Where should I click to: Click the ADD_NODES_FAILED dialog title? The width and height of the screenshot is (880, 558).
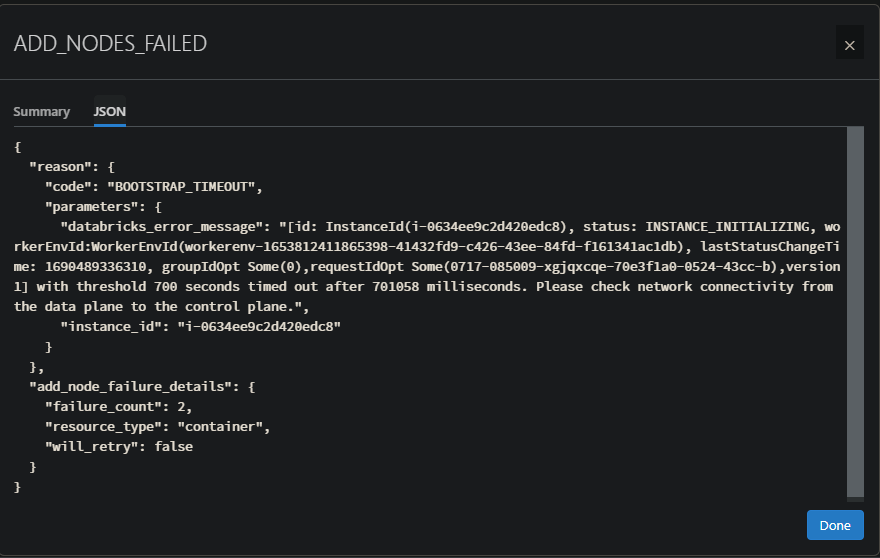tap(111, 44)
